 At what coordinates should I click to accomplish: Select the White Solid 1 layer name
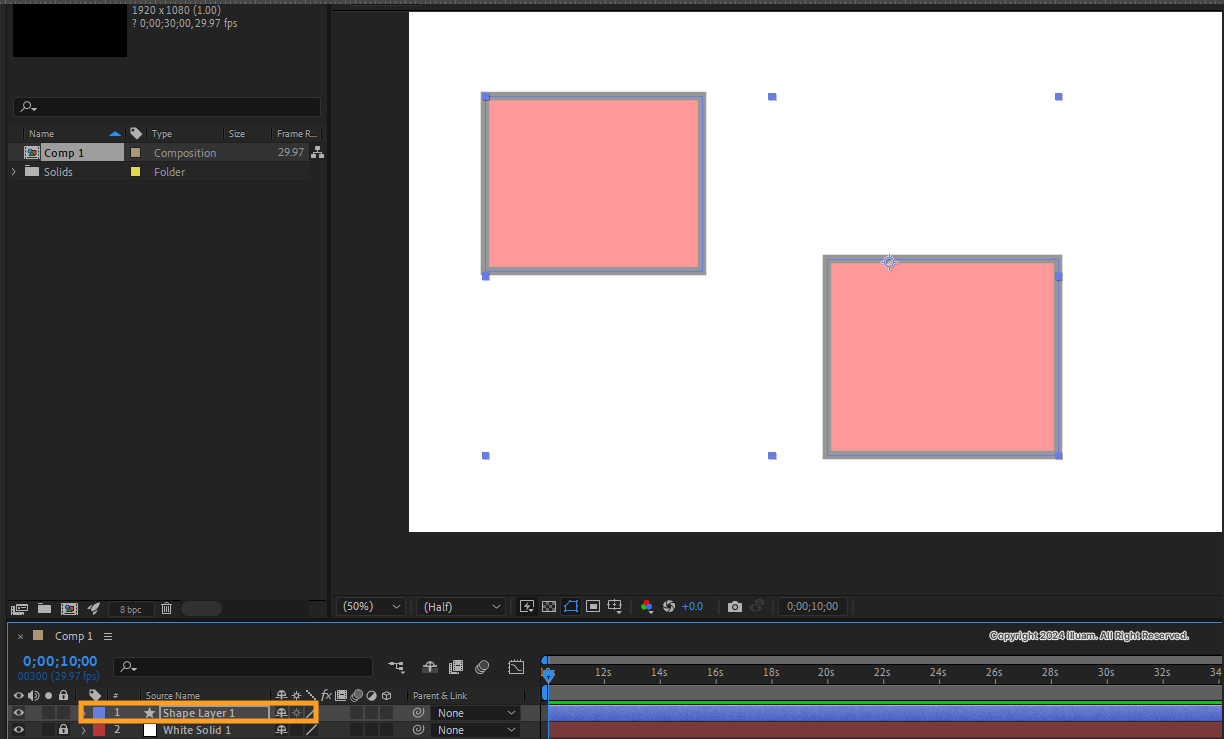tap(197, 730)
